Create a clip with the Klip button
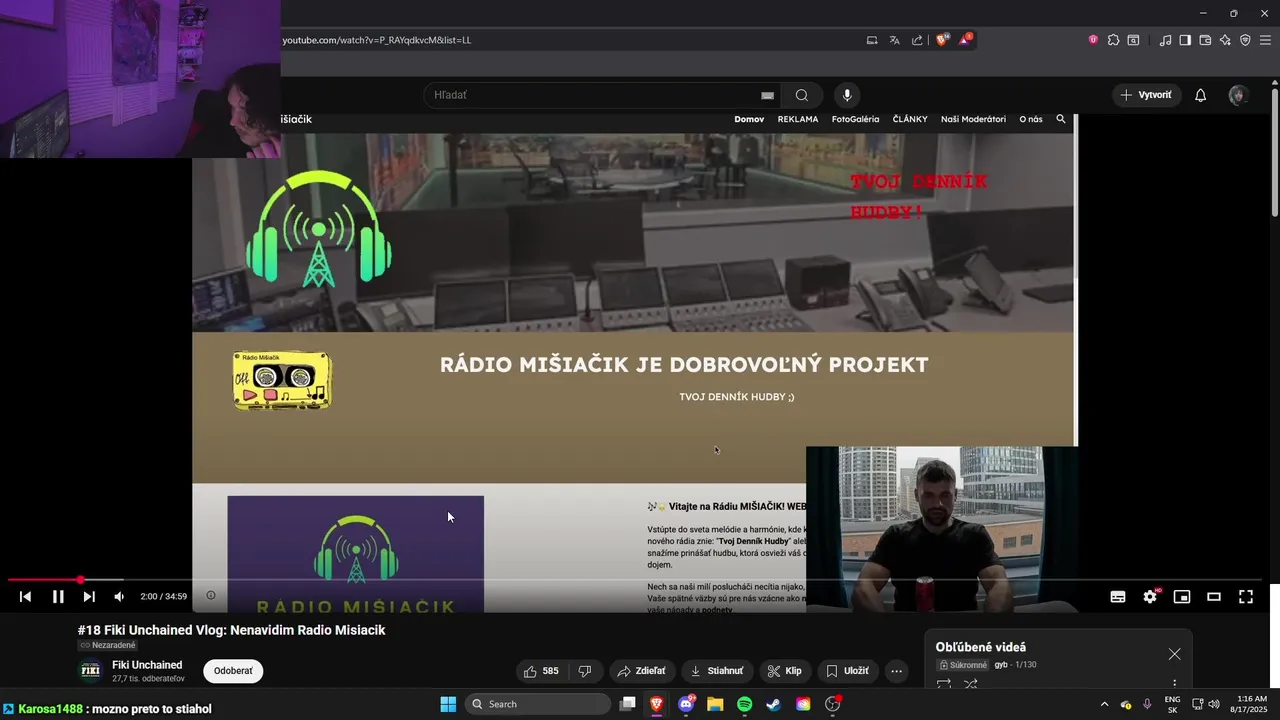The height and width of the screenshot is (720, 1280). coord(784,671)
